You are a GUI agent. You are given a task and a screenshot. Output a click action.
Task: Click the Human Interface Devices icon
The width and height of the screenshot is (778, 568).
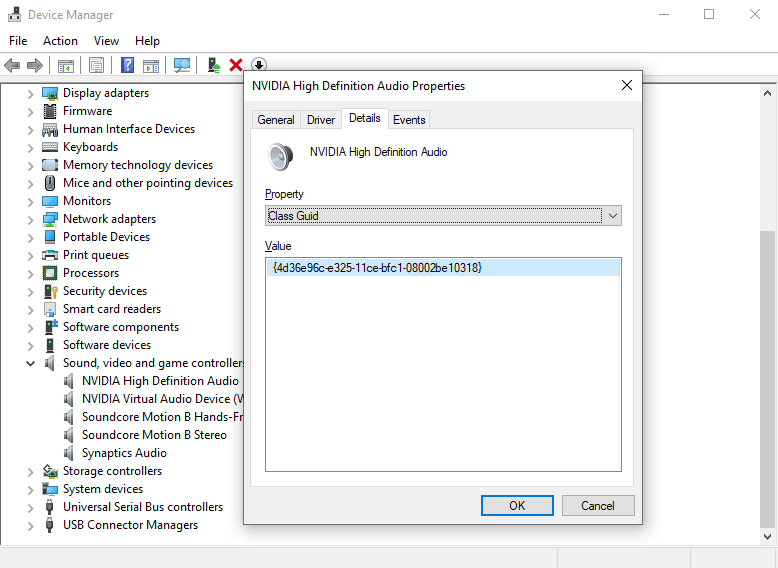[x=50, y=129]
